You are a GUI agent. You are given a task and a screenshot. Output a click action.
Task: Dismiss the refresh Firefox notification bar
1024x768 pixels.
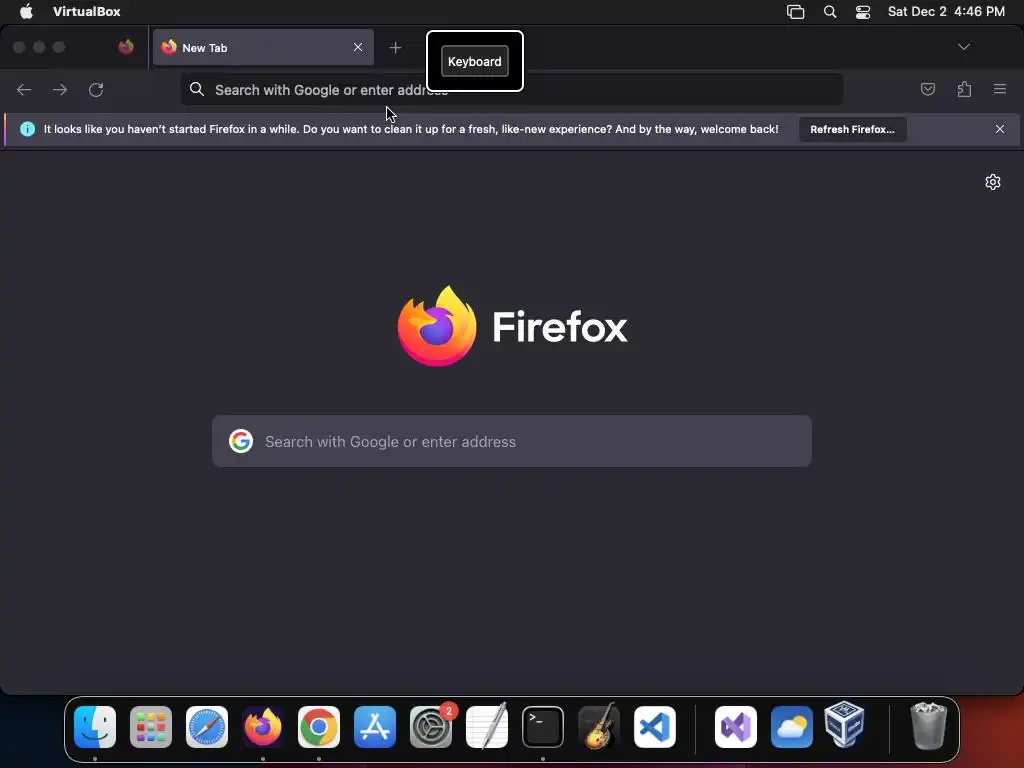pyautogui.click(x=1000, y=129)
